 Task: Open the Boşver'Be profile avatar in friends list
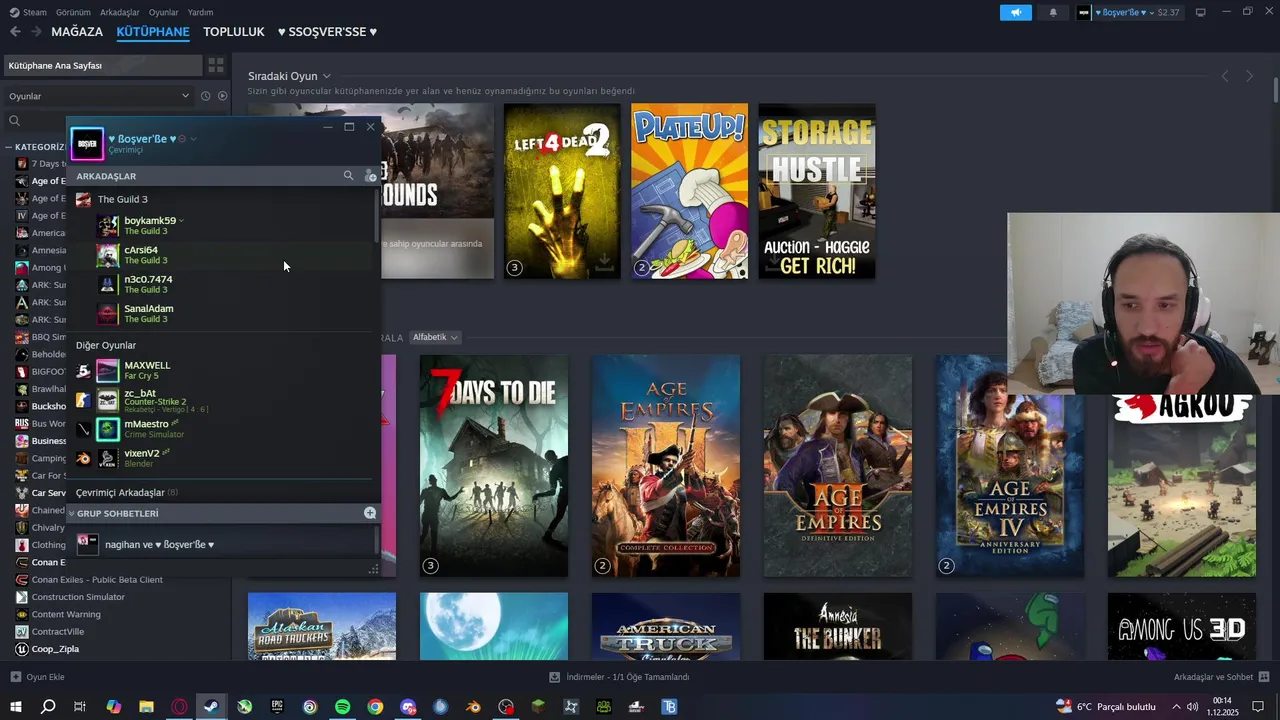tap(87, 143)
